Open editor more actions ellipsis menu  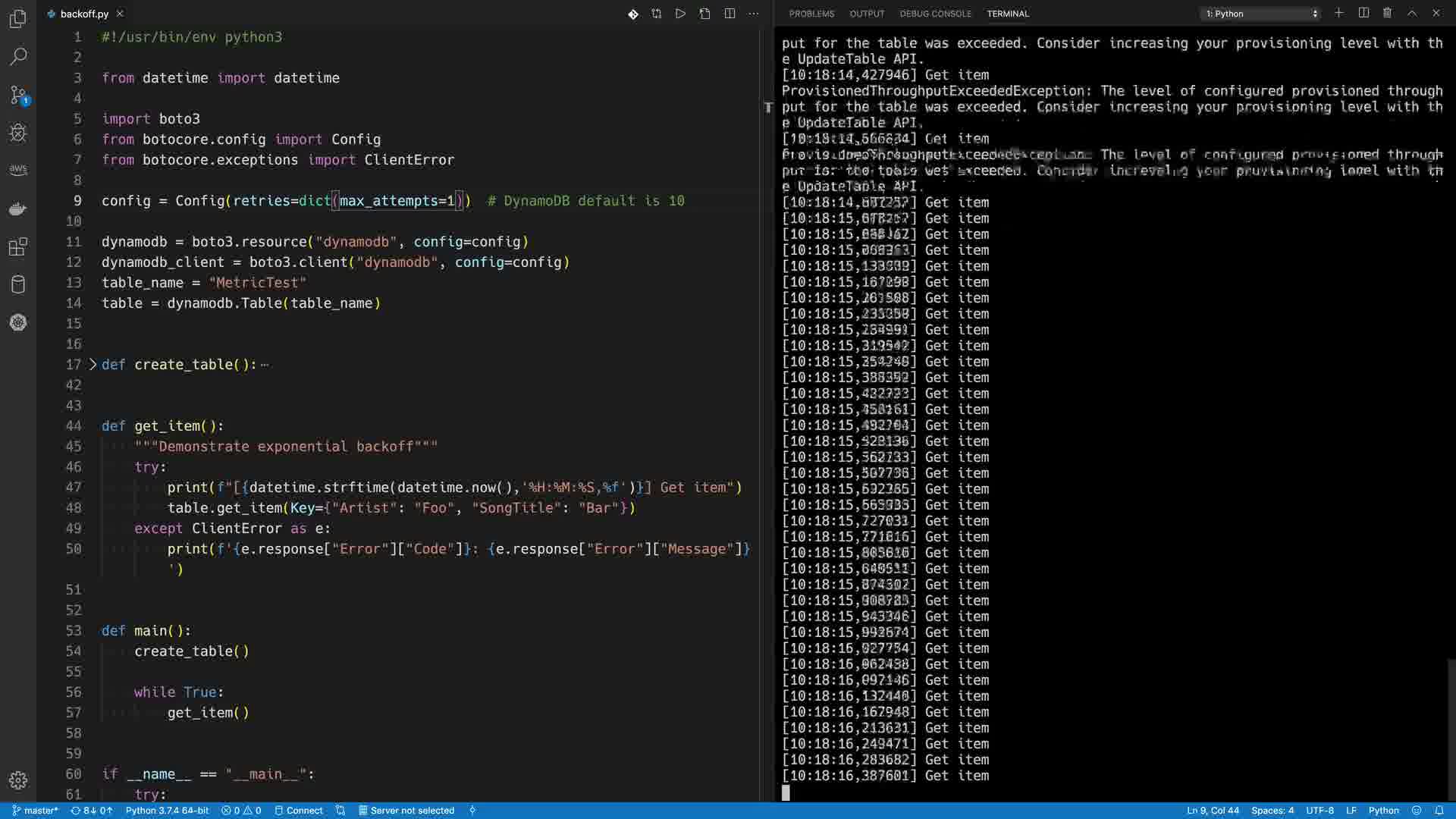(x=753, y=14)
